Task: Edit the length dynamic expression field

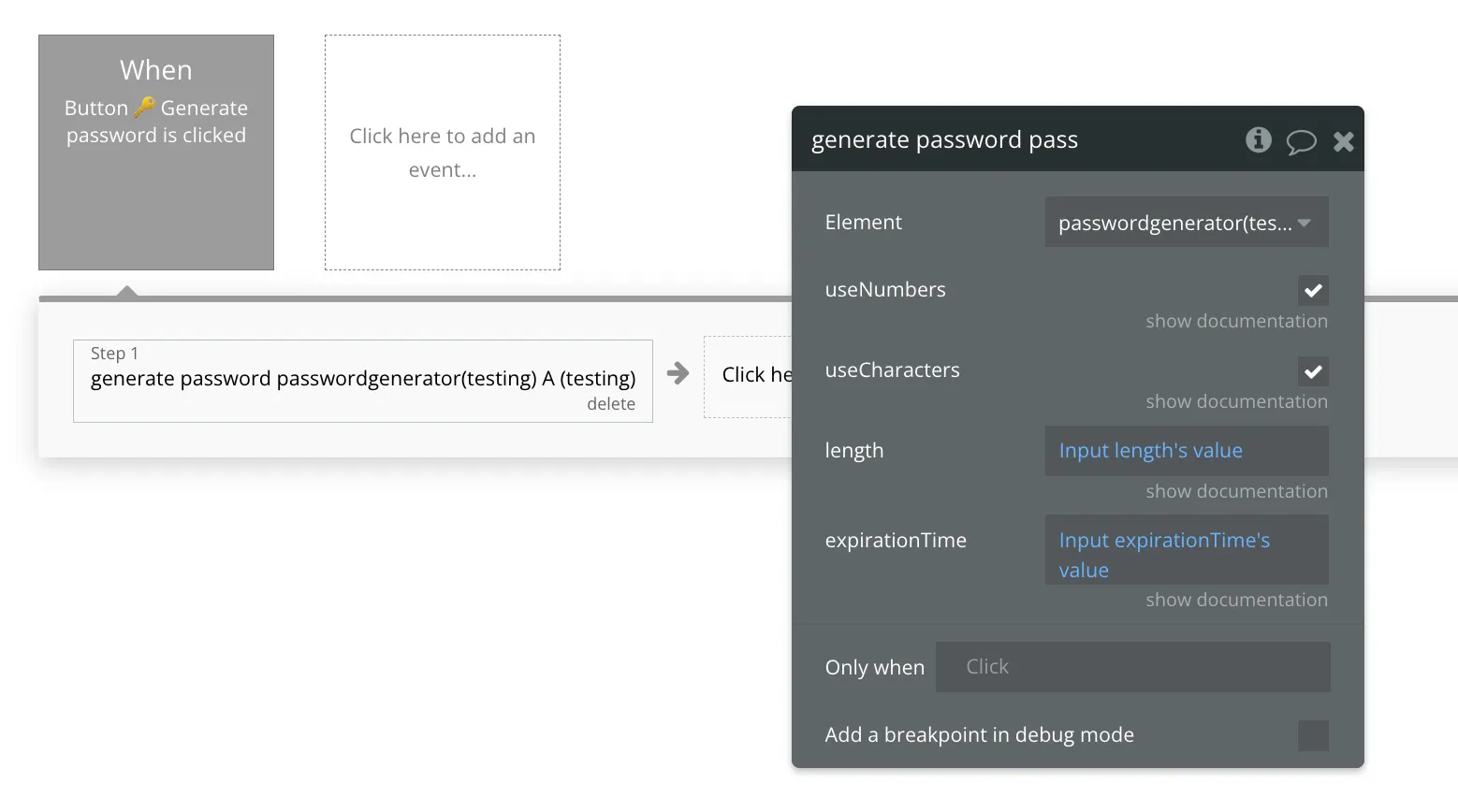Action: pyautogui.click(x=1186, y=451)
